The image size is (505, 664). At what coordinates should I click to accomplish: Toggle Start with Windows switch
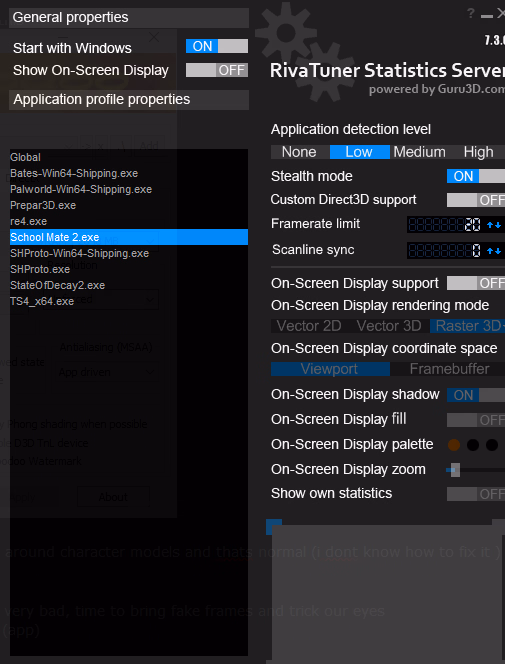(217, 46)
